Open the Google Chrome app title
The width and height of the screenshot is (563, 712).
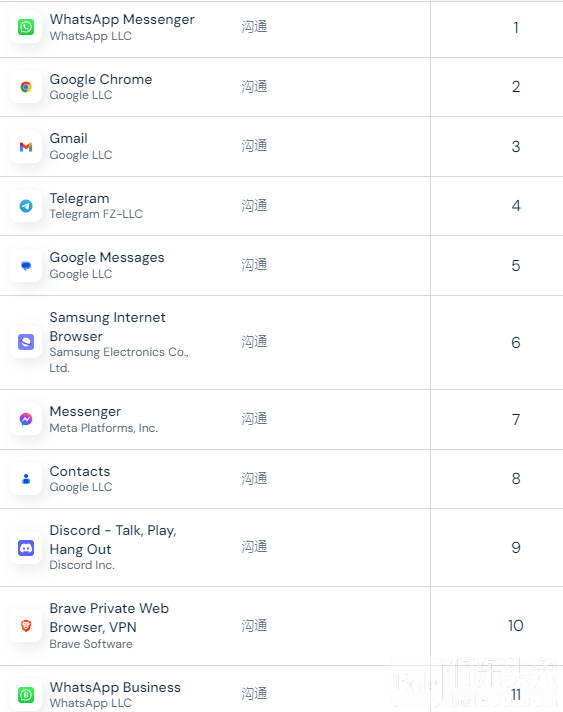point(101,79)
